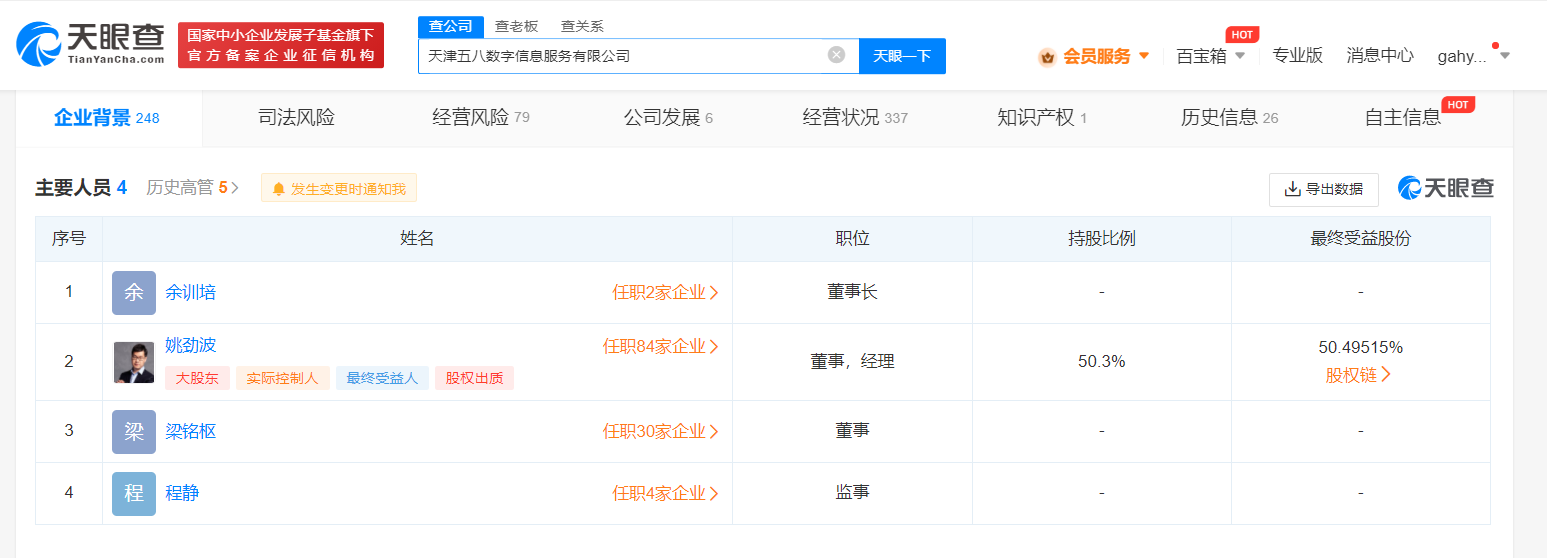Click the 持股比例 column header
This screenshot has width=1547, height=558.
1101,239
